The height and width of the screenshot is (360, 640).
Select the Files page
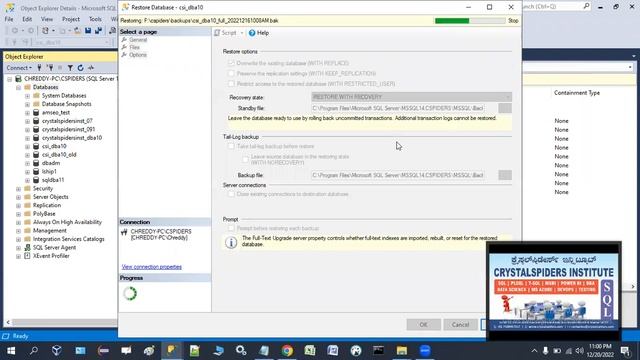pyautogui.click(x=134, y=47)
